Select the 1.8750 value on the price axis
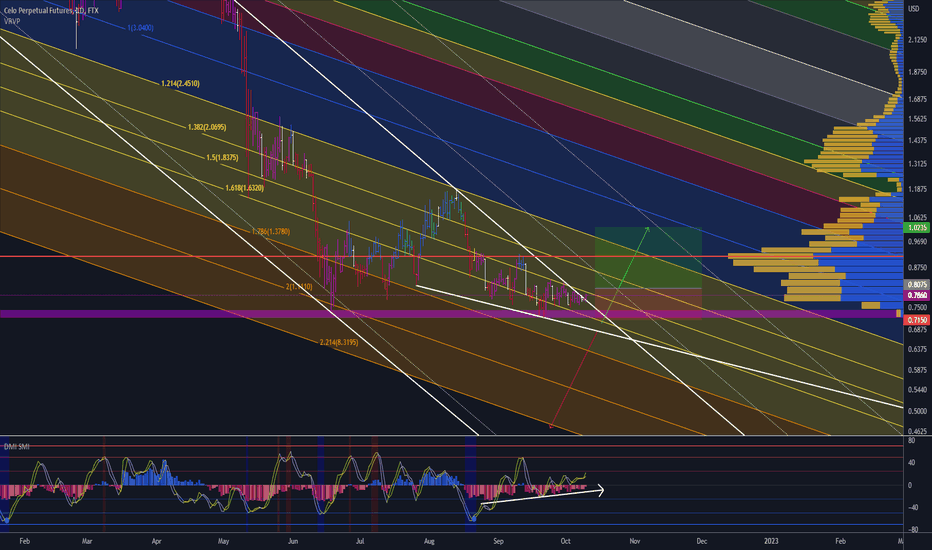 (x=917, y=72)
